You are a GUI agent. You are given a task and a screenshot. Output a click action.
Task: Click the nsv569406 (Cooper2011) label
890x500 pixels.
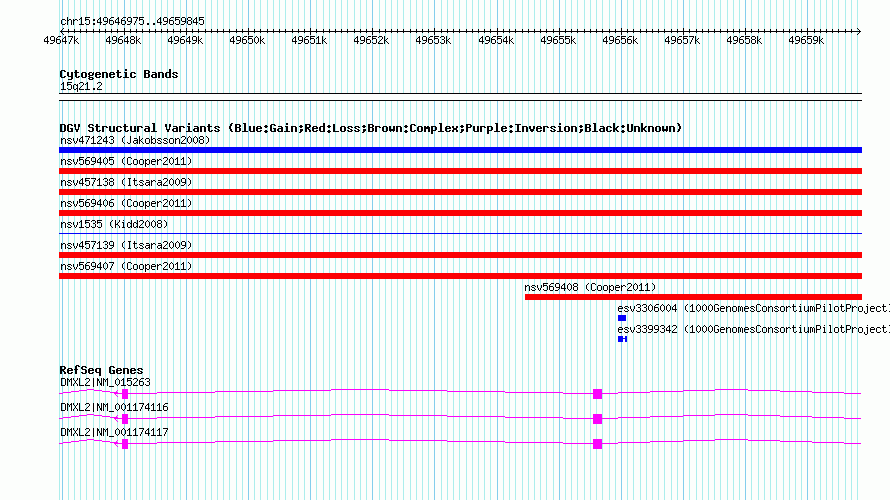click(126, 203)
